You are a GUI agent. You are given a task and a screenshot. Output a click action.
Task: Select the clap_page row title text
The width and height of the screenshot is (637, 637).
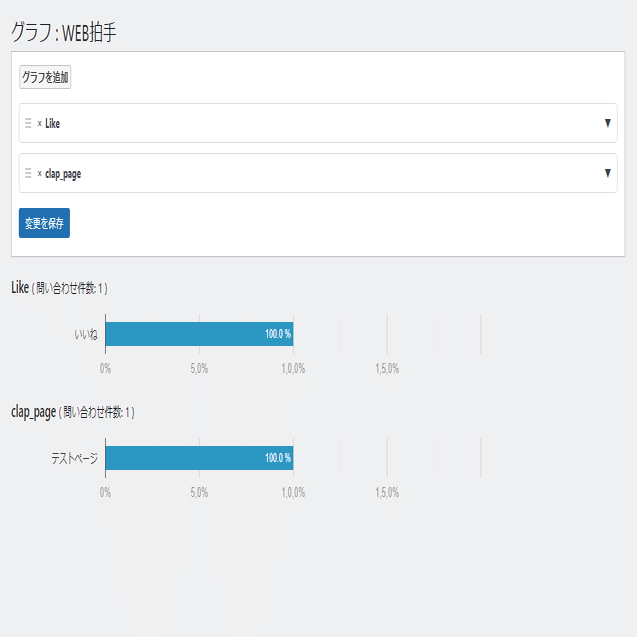click(63, 174)
